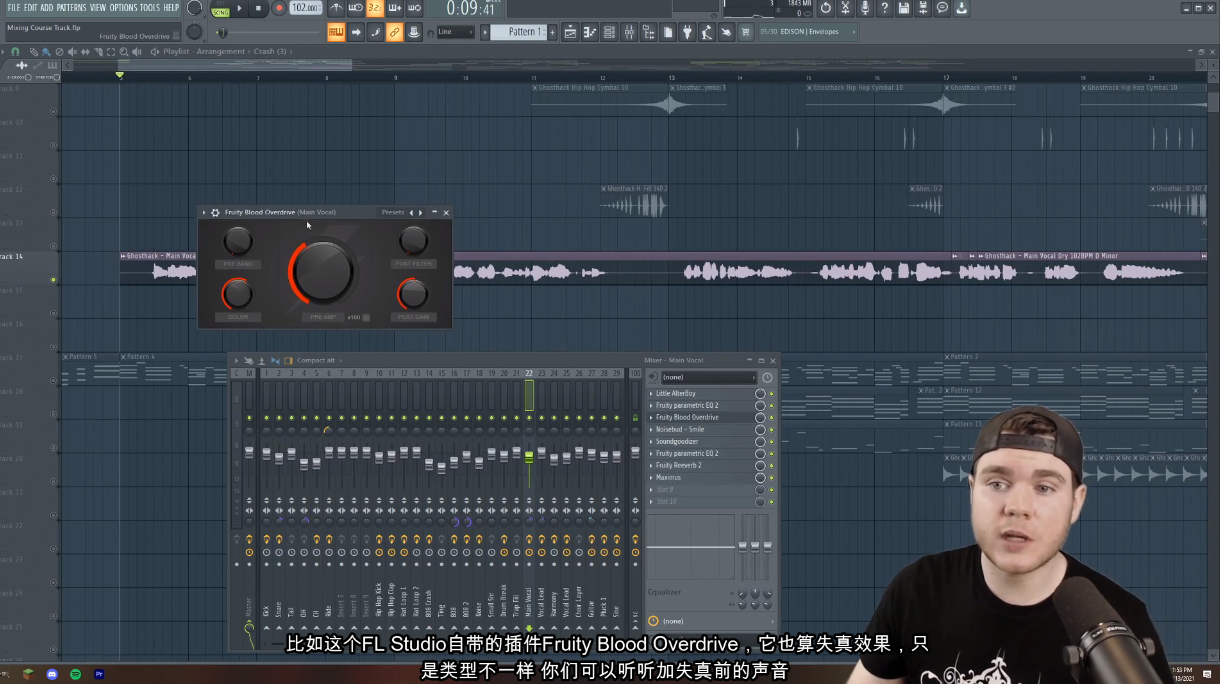Open Spotify from the Windows taskbar
Screen dimensions: 1220x684
76,675
